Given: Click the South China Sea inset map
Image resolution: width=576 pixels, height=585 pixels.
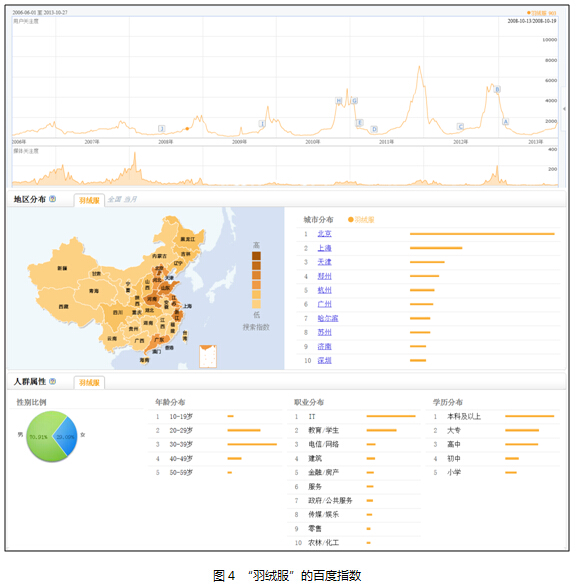Looking at the screenshot, I should pos(208,356).
